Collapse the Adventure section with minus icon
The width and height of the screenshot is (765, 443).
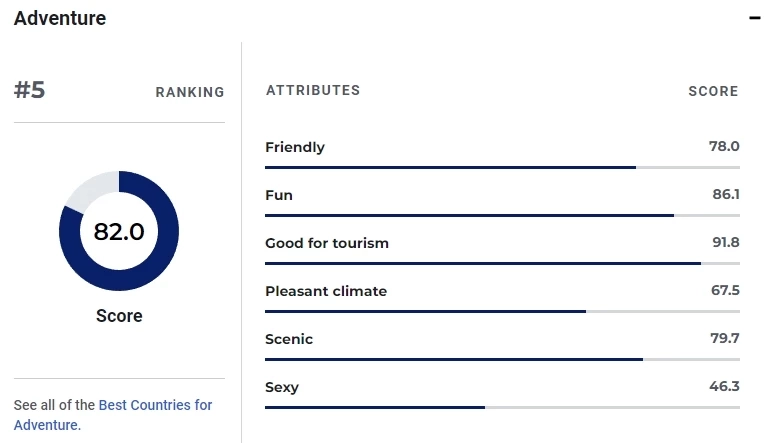click(x=754, y=19)
